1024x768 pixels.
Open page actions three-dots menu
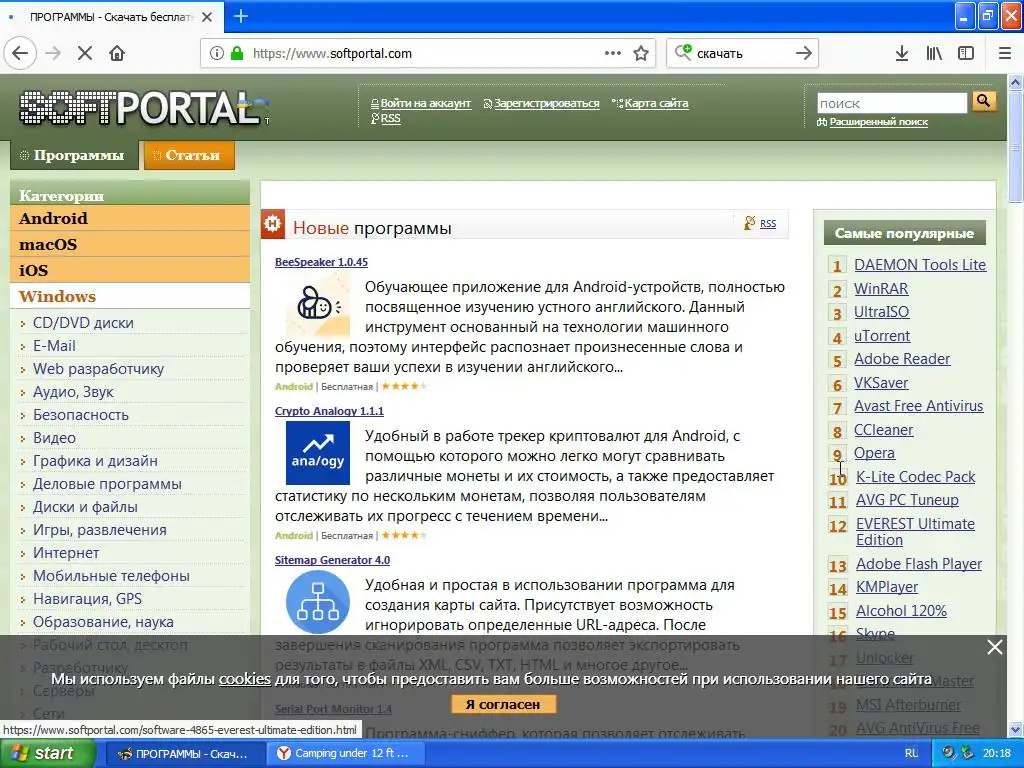coord(613,53)
